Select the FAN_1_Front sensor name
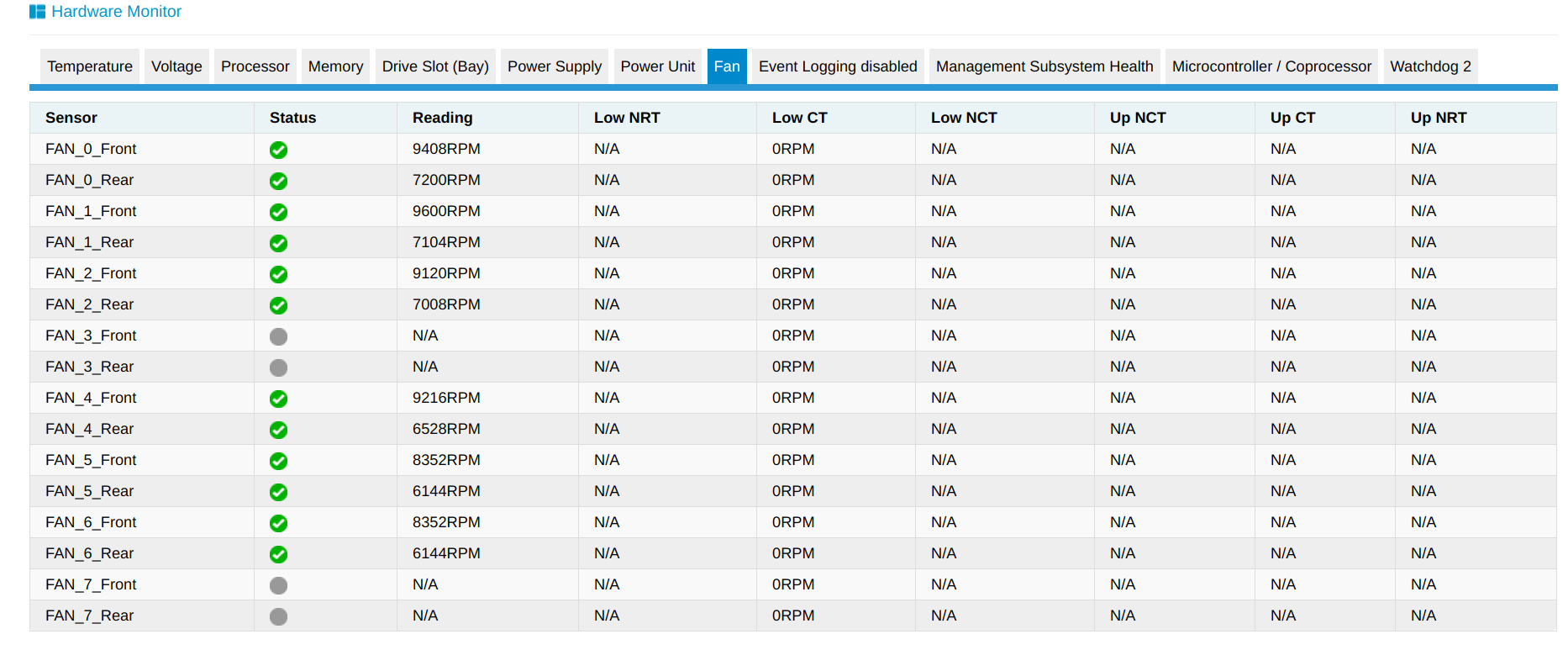The width and height of the screenshot is (1568, 650). click(x=91, y=211)
